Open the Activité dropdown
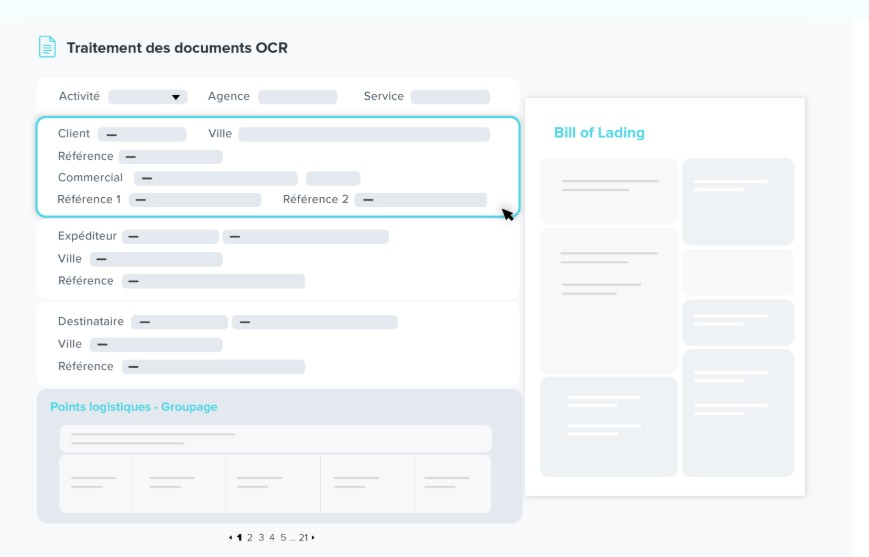This screenshot has width=869, height=557. point(148,97)
